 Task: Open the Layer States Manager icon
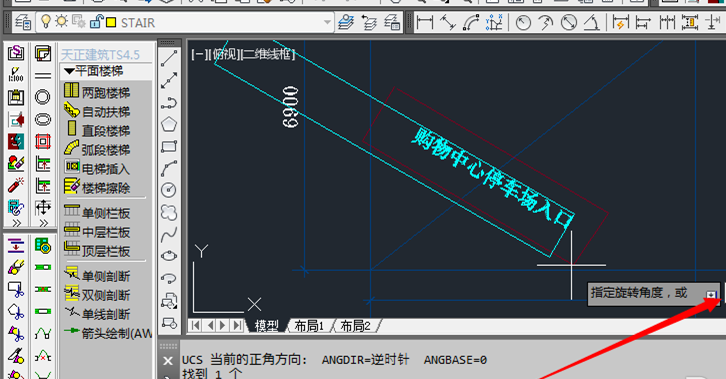click(392, 22)
